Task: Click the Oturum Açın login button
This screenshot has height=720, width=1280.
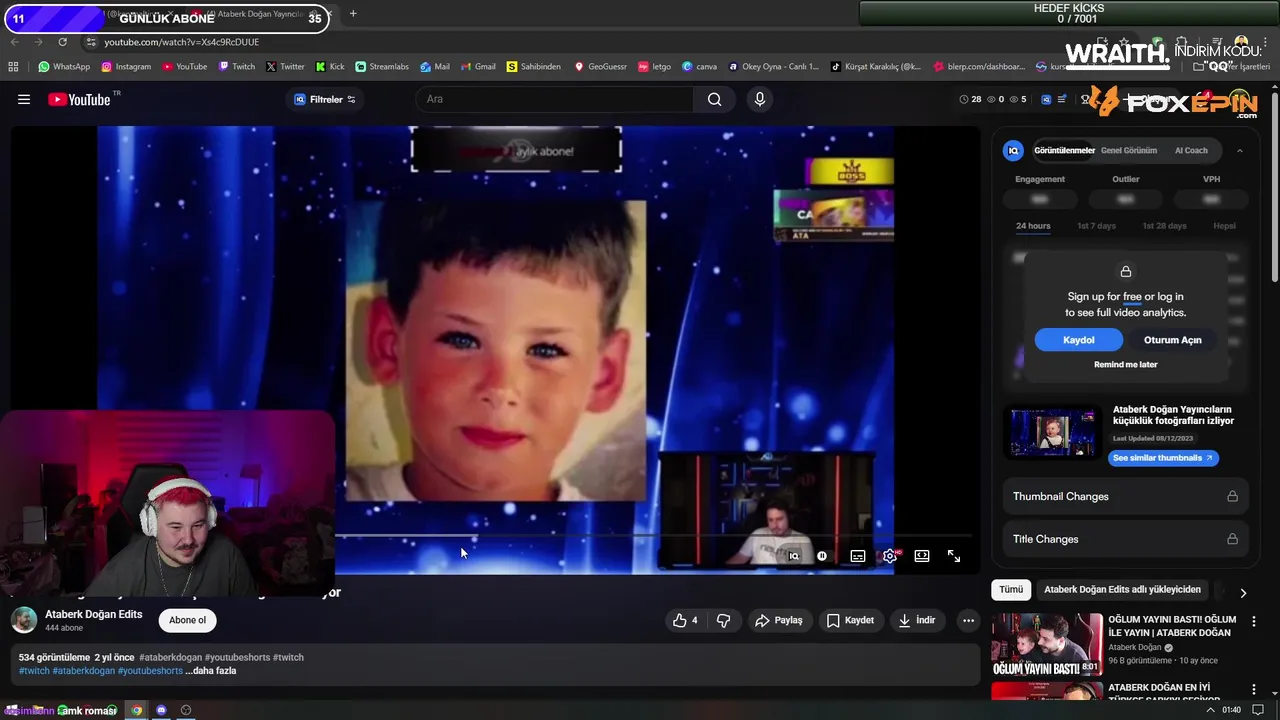Action: pos(1172,340)
